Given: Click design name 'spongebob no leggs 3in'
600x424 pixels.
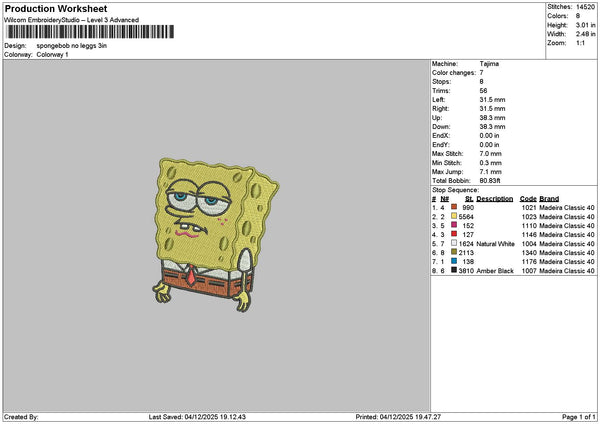Looking at the screenshot, I should pyautogui.click(x=72, y=46).
